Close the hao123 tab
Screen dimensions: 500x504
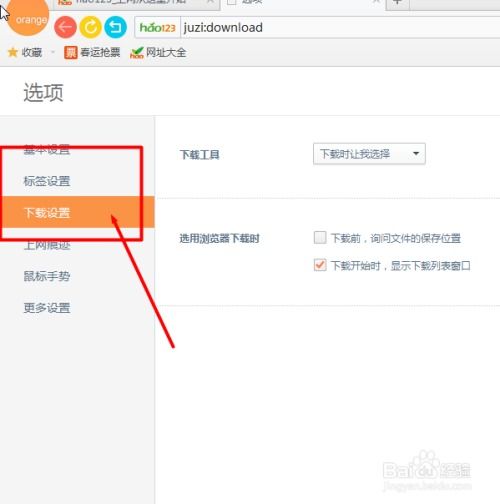tap(210, 2)
